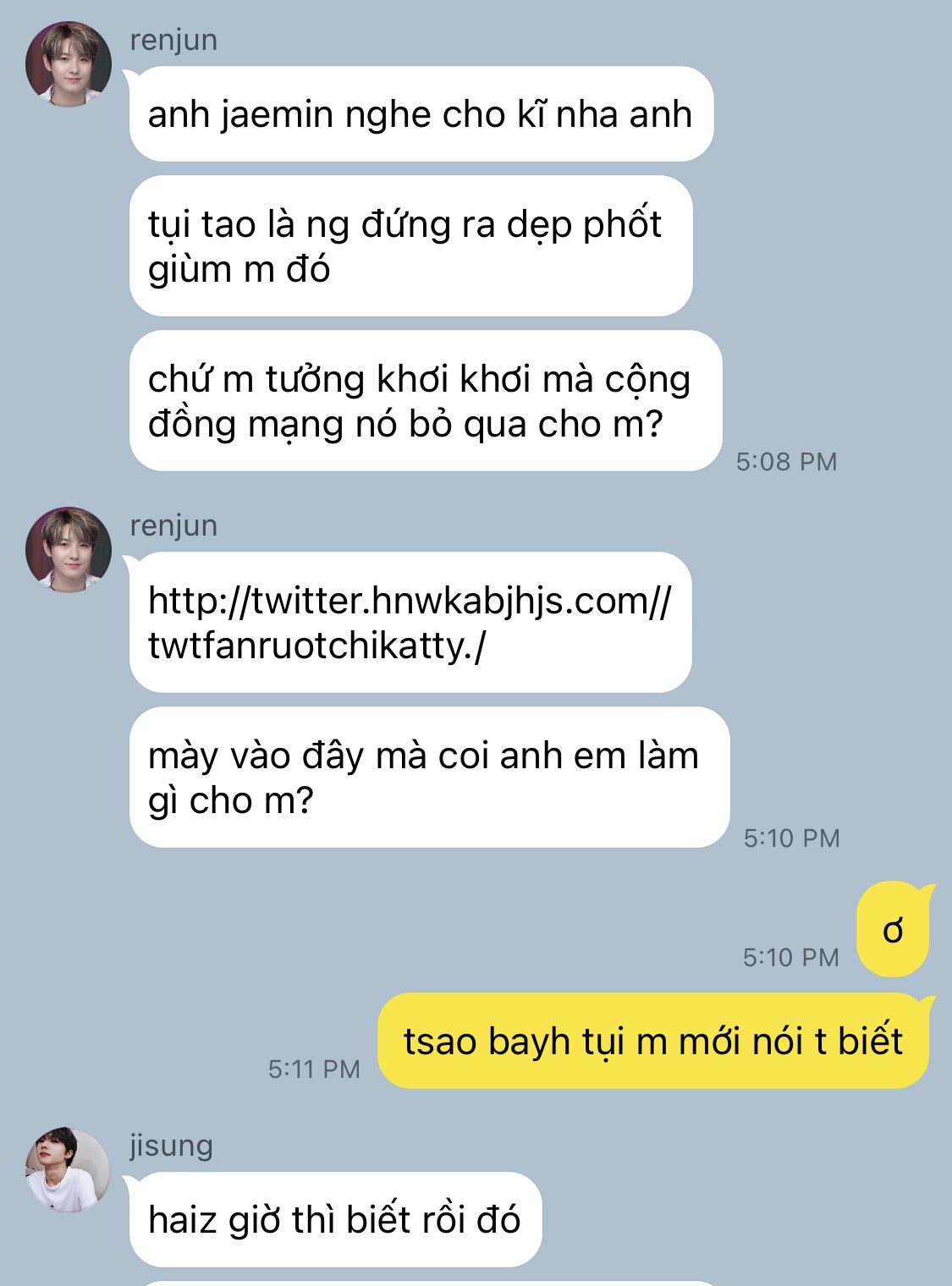
Task: Select the 'tụi tao là ng đứng ra' bubble
Action: 410,246
